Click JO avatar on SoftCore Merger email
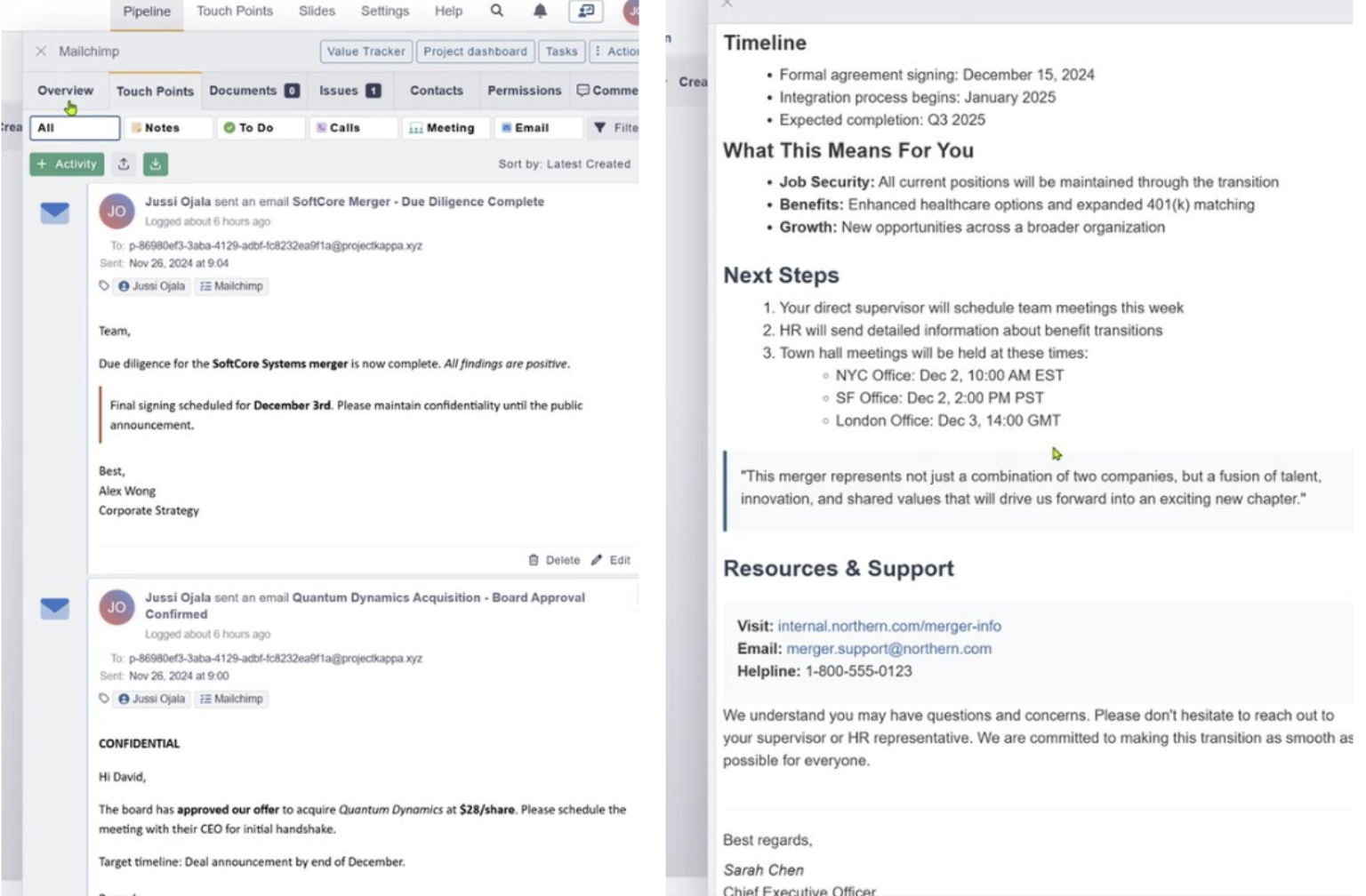Screen dimensions: 1366x896 117,212
